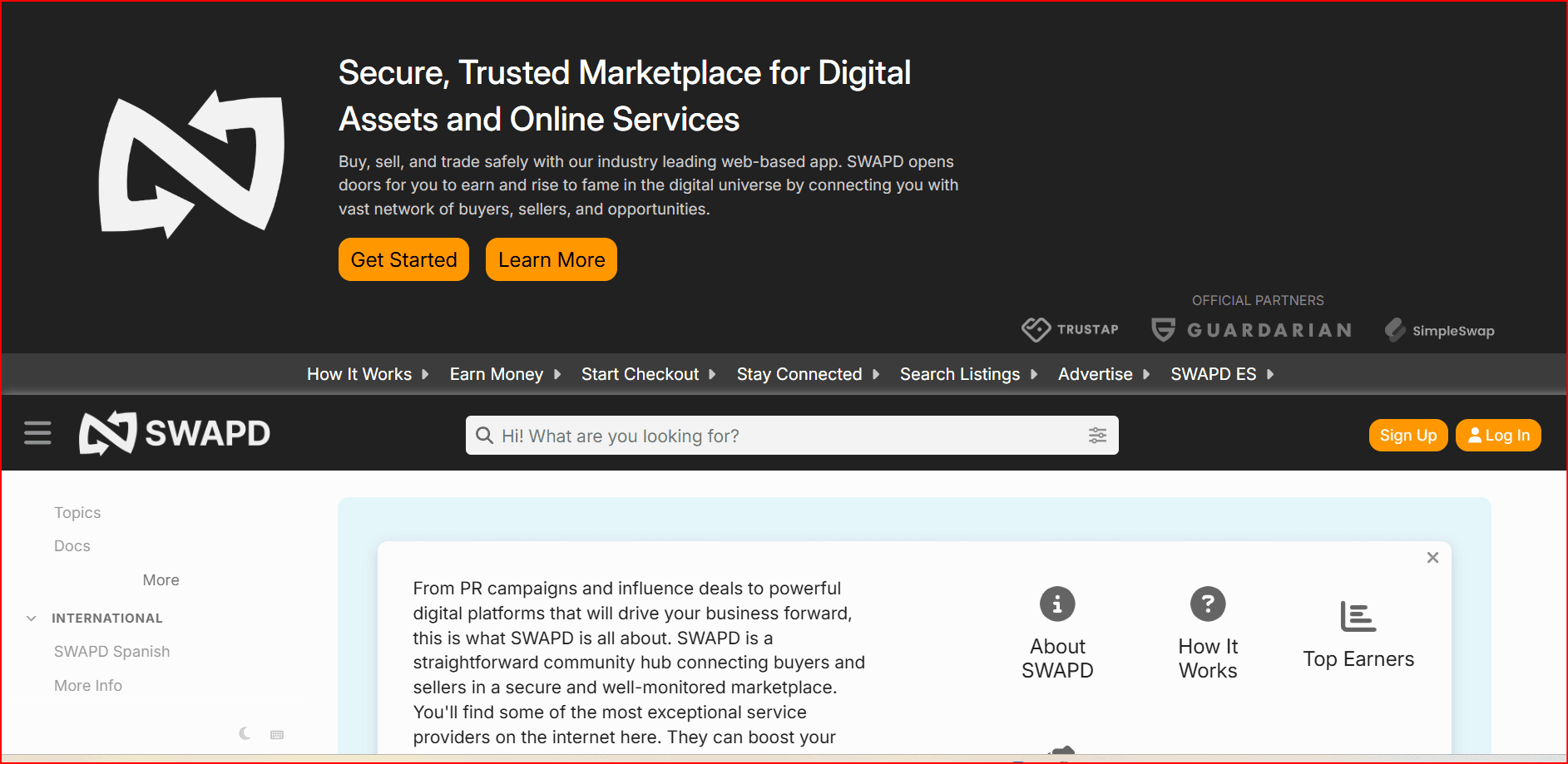The width and height of the screenshot is (1568, 764).
Task: Click the About SWAPD info icon
Action: 1057,604
